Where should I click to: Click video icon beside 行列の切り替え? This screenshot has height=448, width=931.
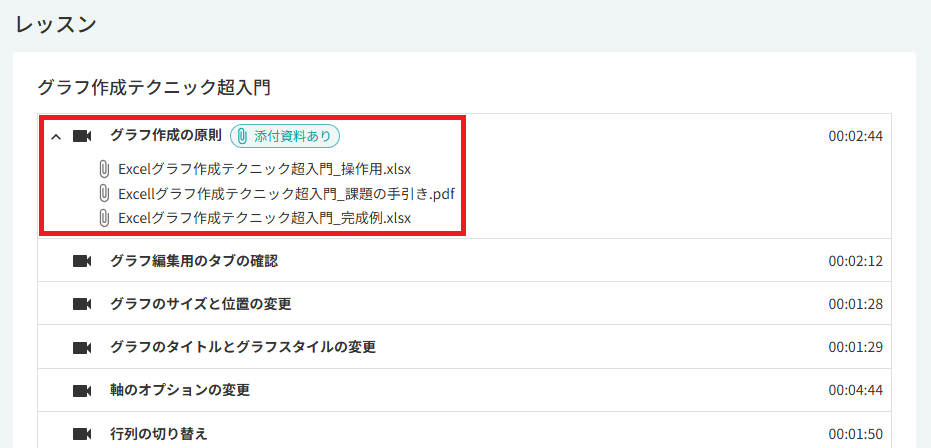coord(82,434)
